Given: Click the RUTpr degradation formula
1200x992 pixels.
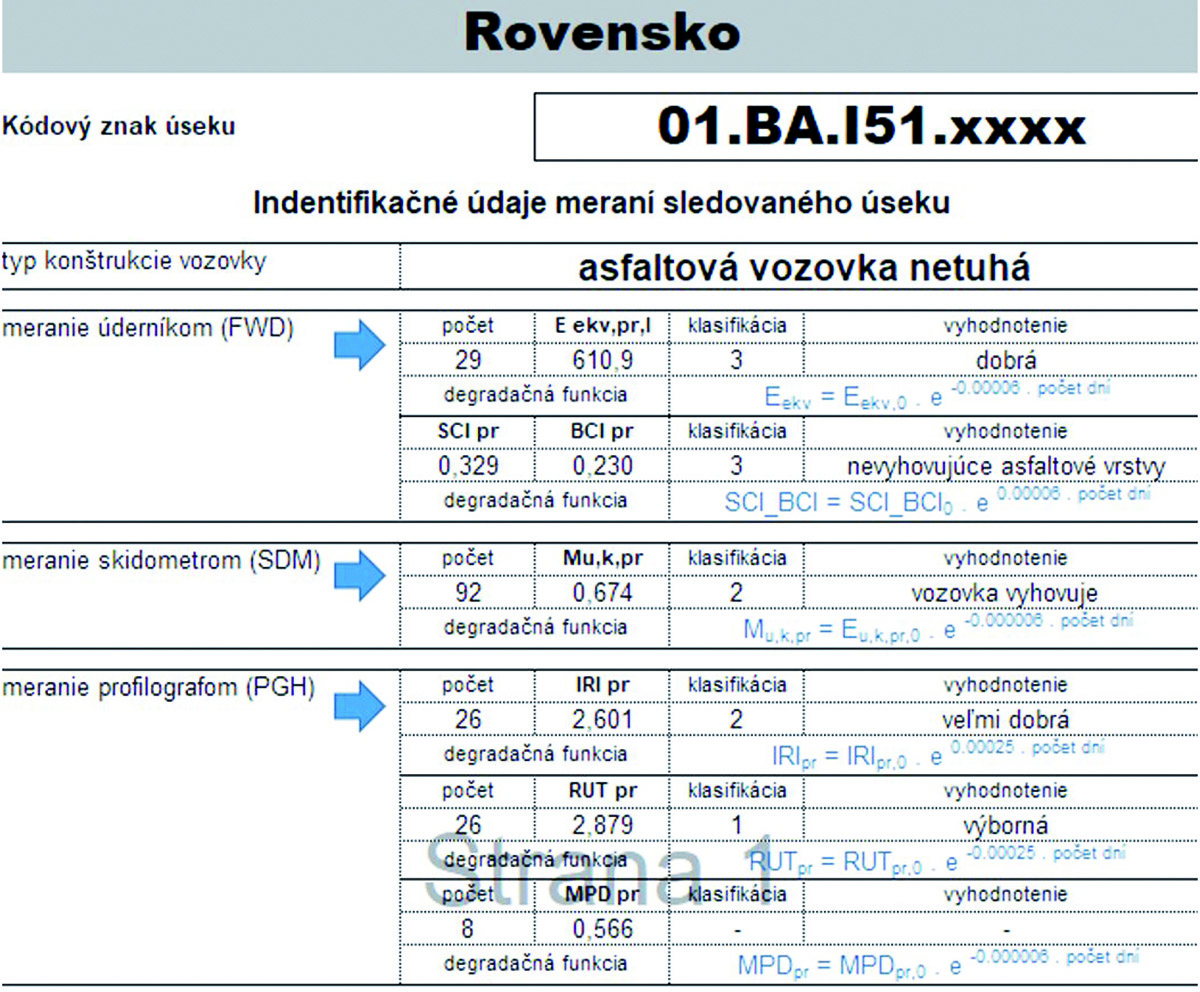Looking at the screenshot, I should (x=937, y=859).
